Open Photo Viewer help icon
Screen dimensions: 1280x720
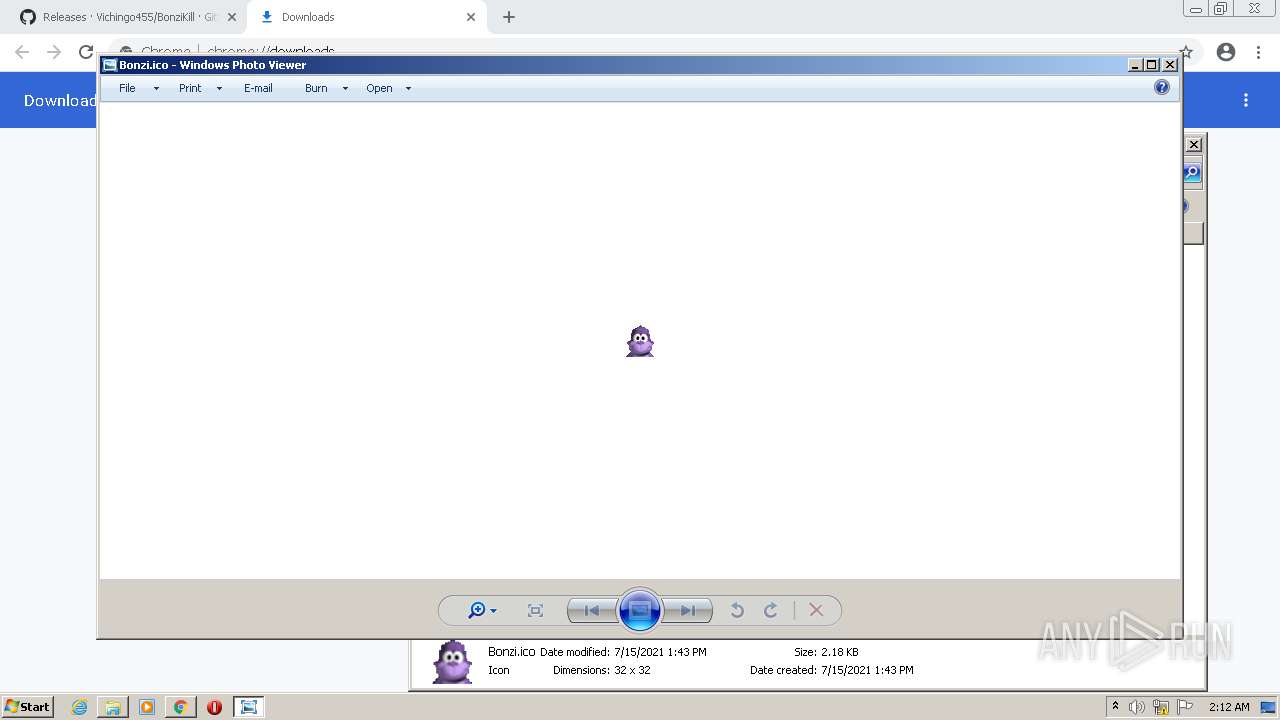(x=1162, y=88)
